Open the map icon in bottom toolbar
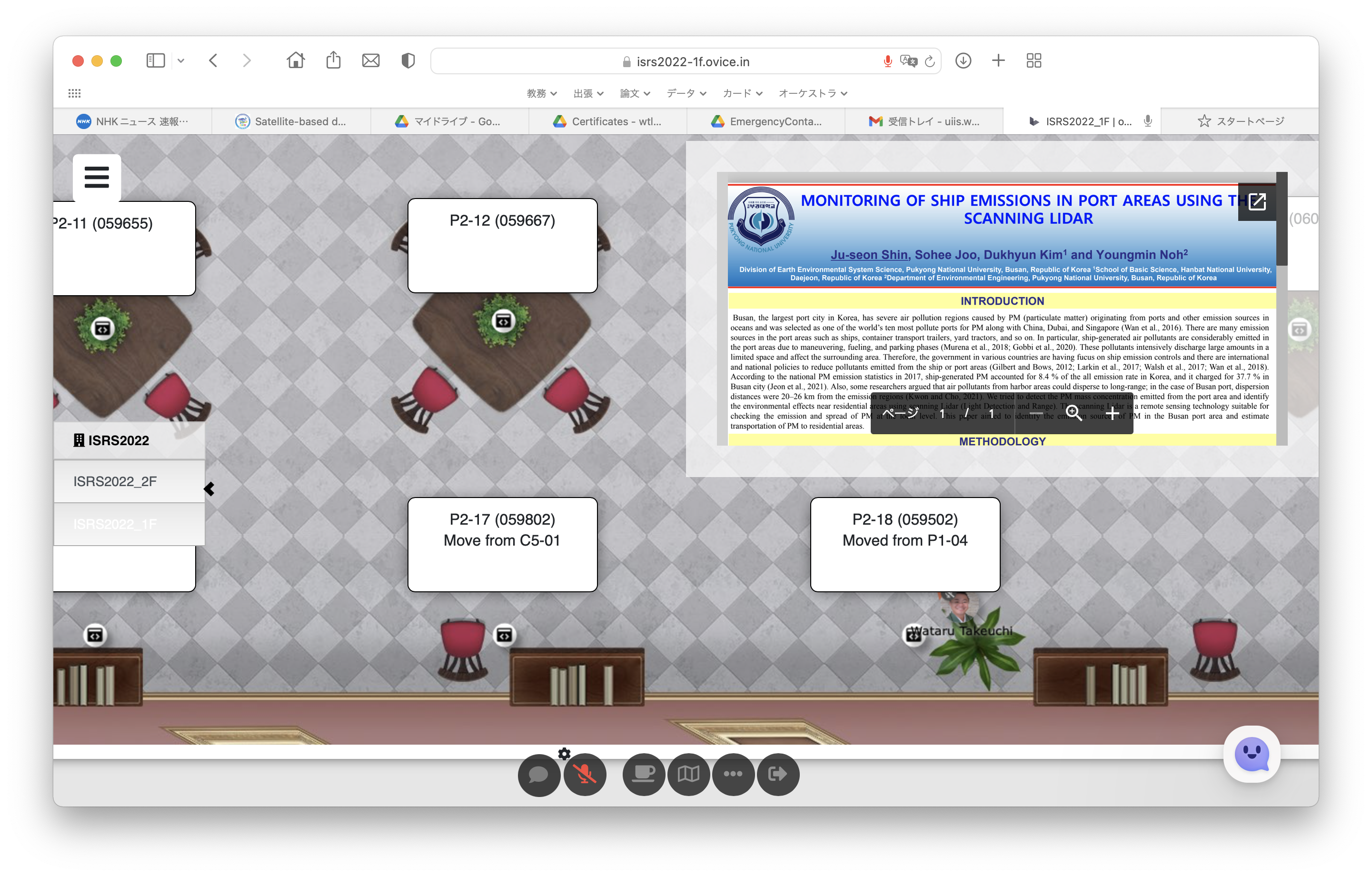Screen dimensions: 1372x877 (x=688, y=775)
